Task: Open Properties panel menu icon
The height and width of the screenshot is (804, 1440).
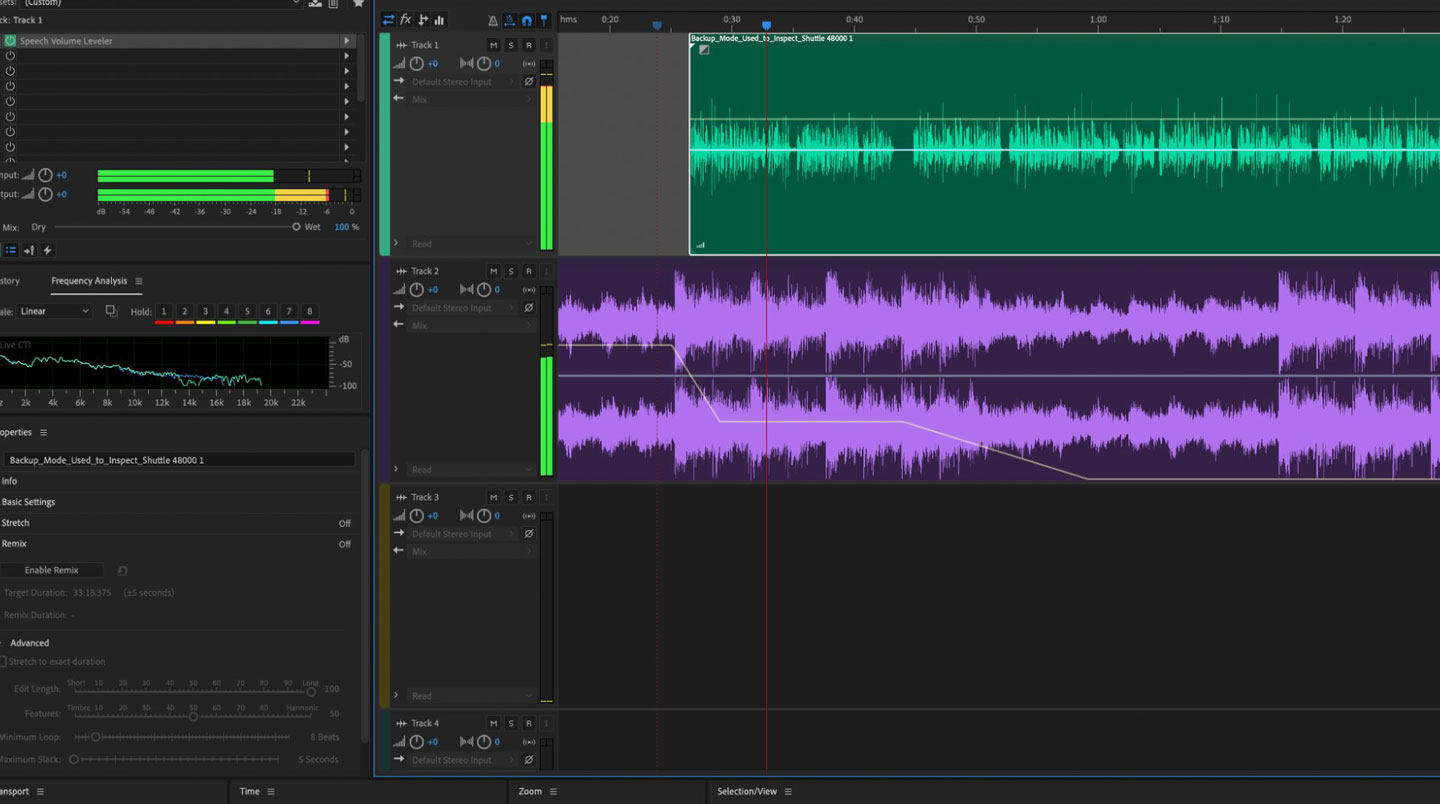Action: coord(43,432)
